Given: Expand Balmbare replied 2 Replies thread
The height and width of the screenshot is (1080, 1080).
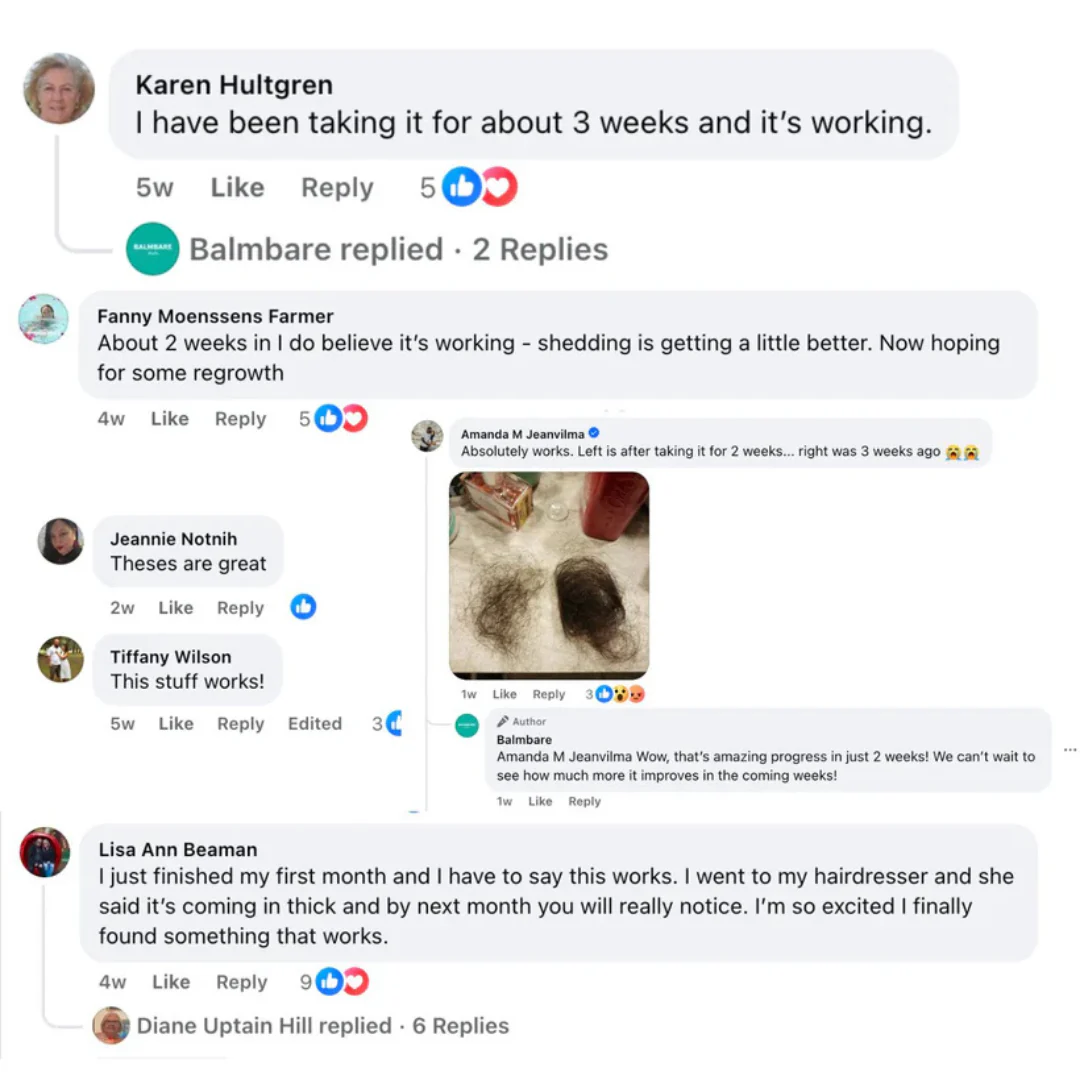Looking at the screenshot, I should 399,249.
